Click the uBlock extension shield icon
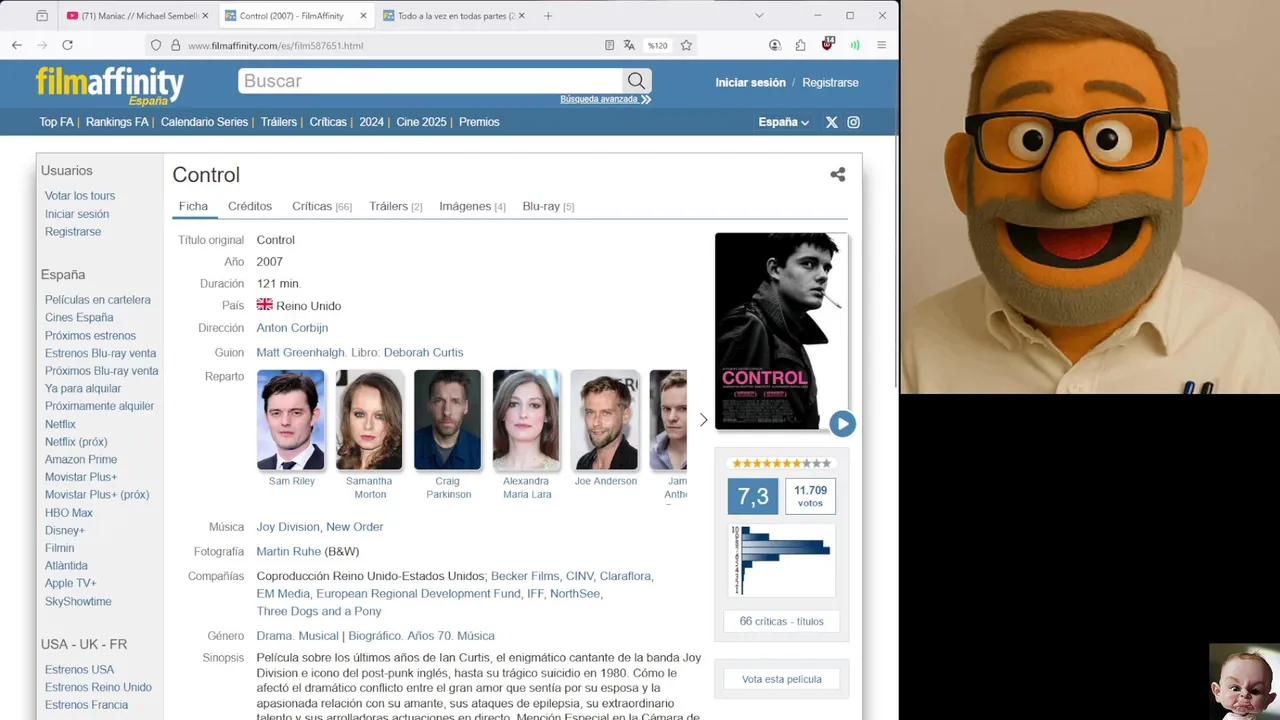This screenshot has height=720, width=1280. (x=827, y=45)
